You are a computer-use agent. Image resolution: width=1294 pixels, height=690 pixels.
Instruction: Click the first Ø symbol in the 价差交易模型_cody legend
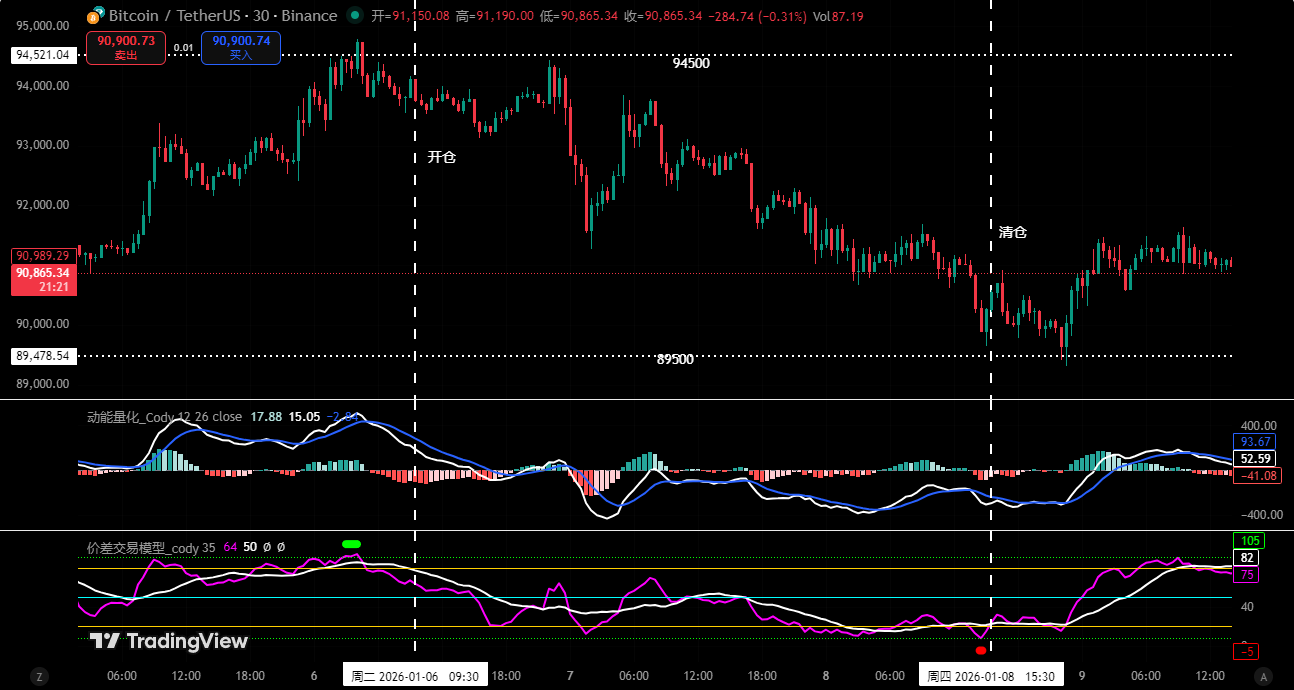tap(266, 547)
